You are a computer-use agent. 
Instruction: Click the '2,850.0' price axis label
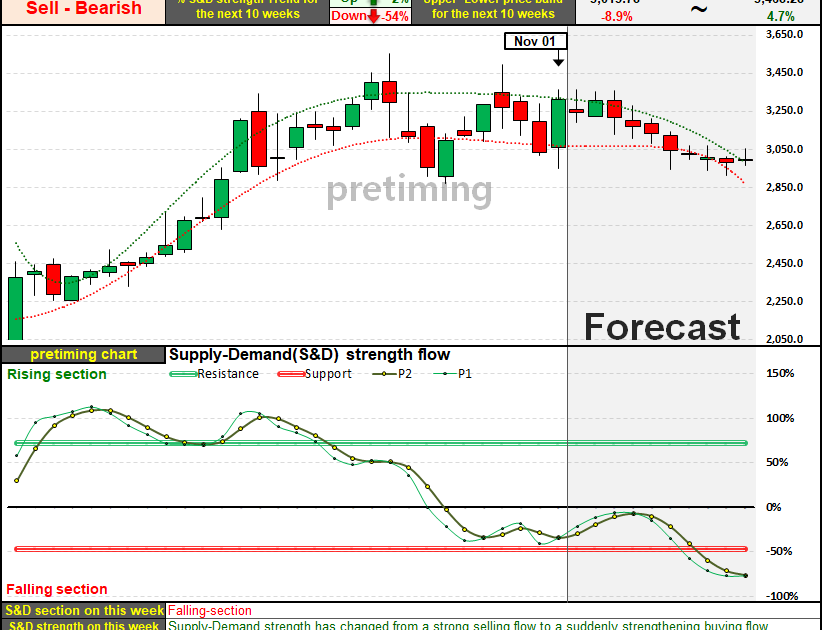784,187
